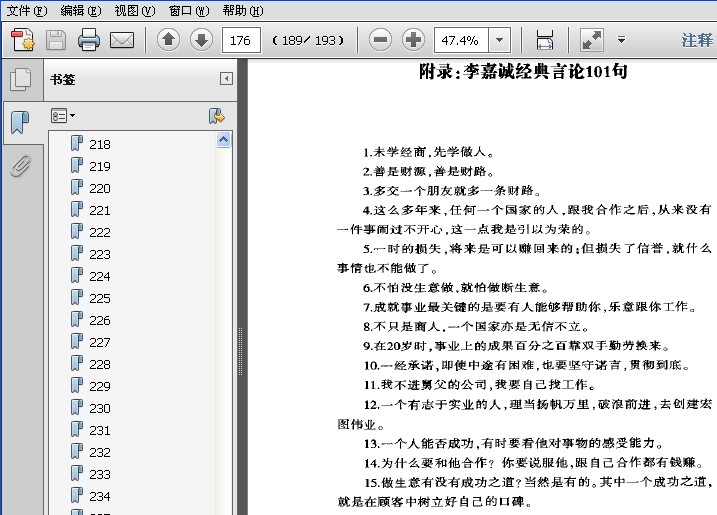717x515 pixels.
Task: Click the create PDF icon
Action: (x=22, y=40)
